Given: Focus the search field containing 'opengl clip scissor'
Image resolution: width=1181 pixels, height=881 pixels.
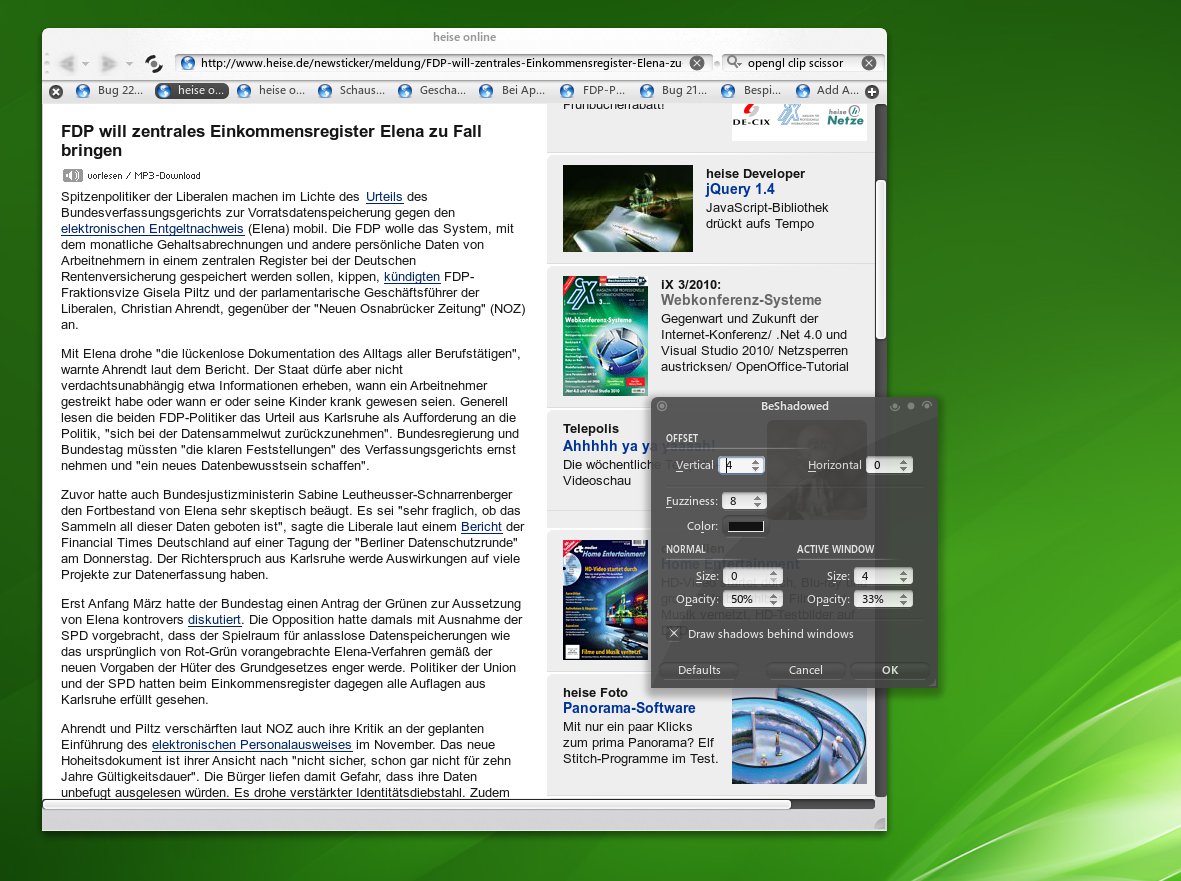Looking at the screenshot, I should [802, 63].
